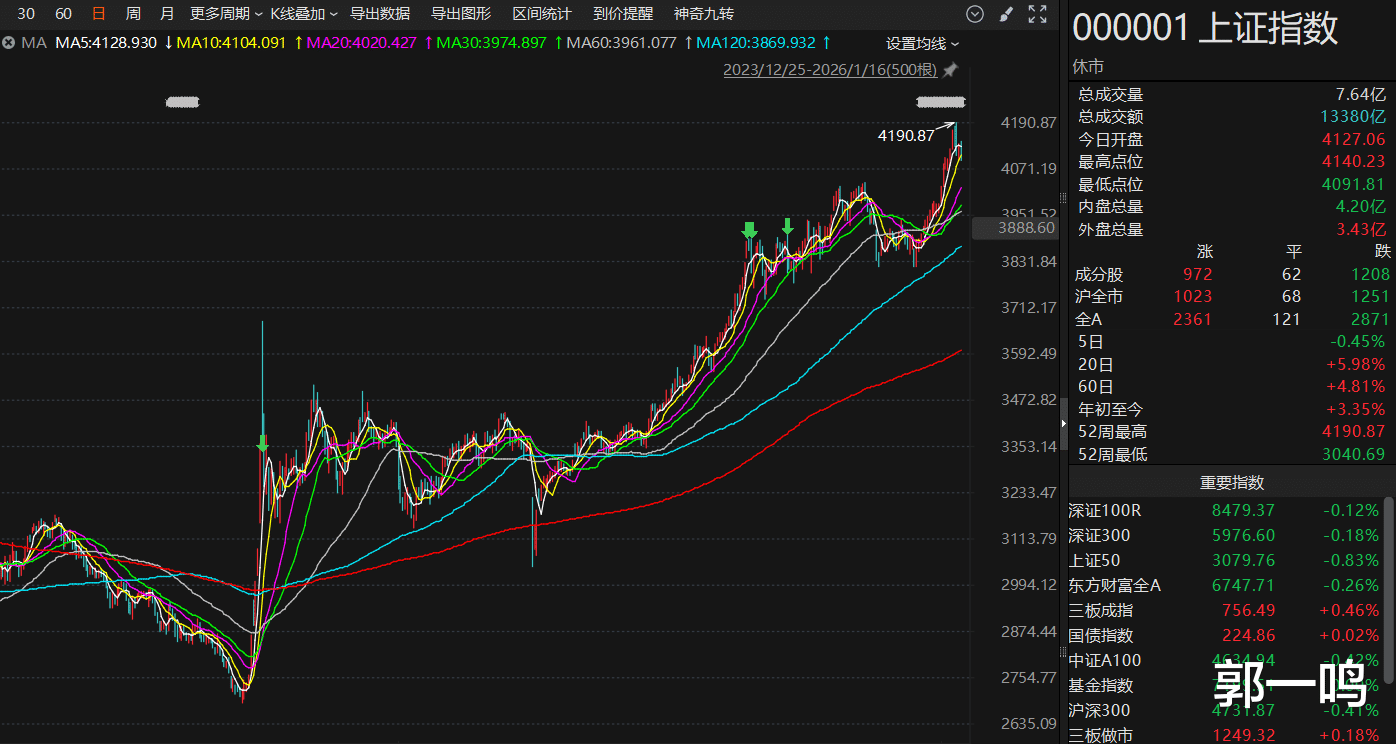Viewport: 1396px width, 744px height.
Task: Select the magenta MA20:4020.427 readout
Action: pos(361,43)
